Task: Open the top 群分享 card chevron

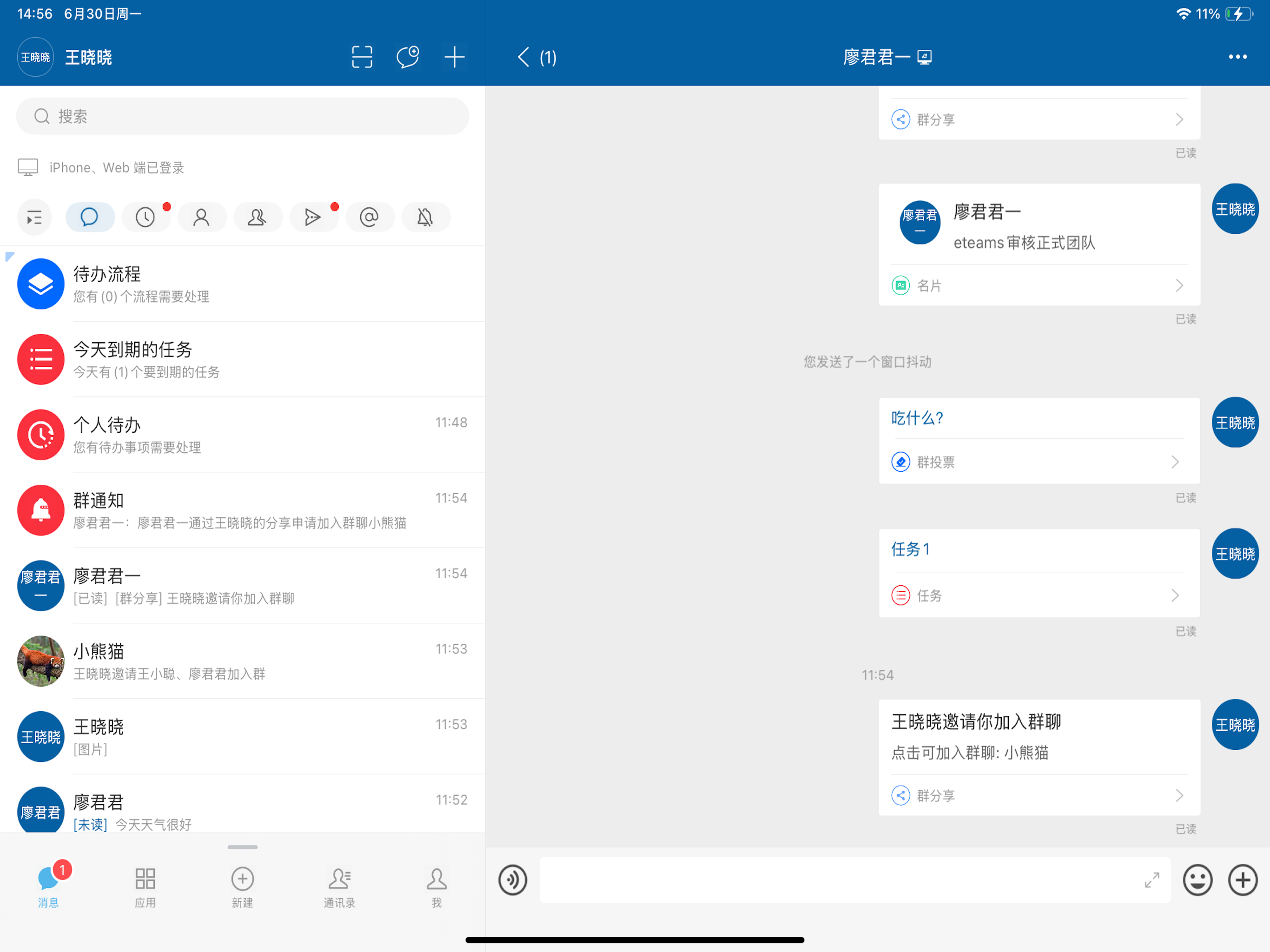Action: 1179,119
